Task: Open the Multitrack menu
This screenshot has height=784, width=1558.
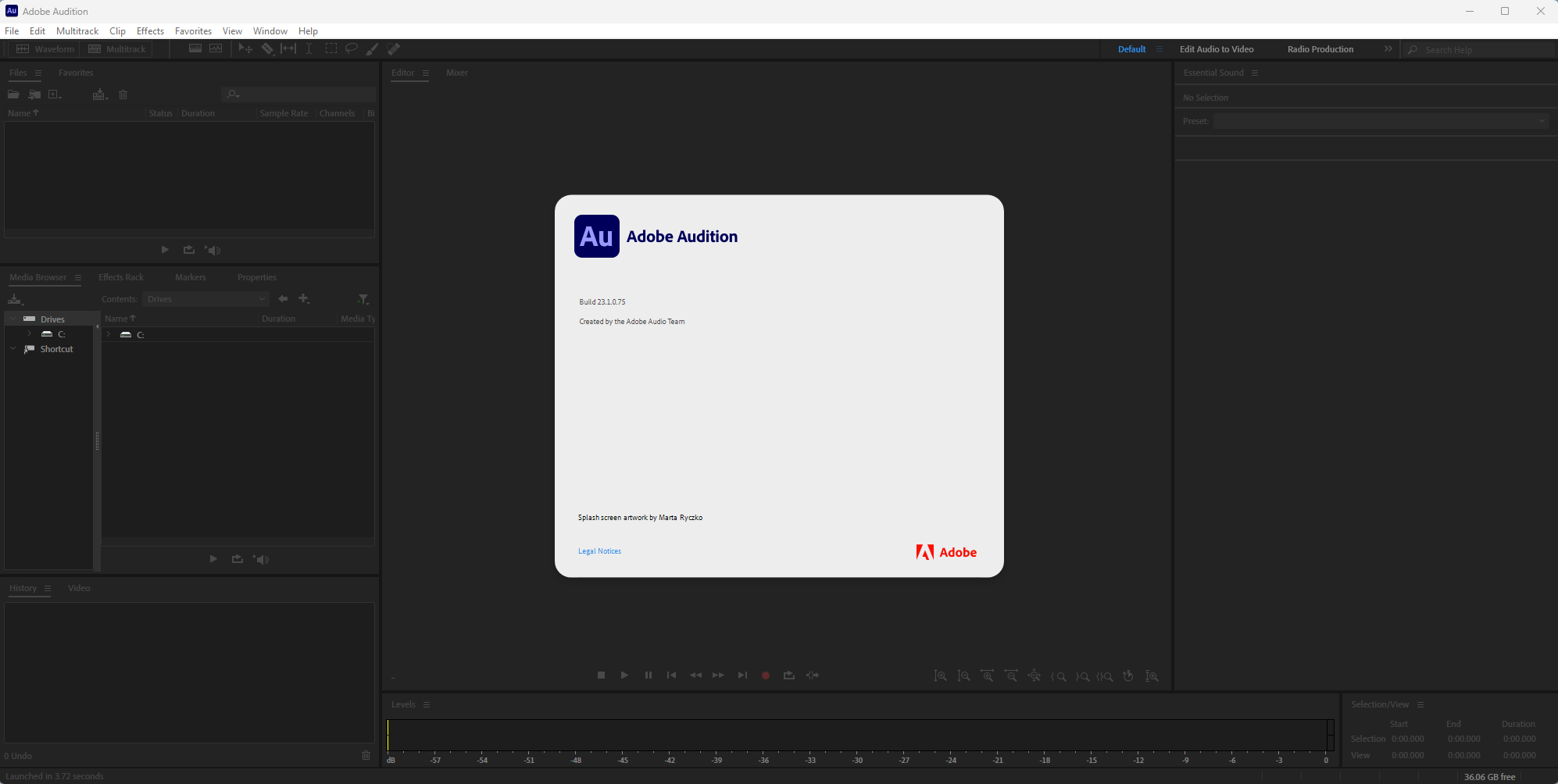Action: [x=77, y=31]
